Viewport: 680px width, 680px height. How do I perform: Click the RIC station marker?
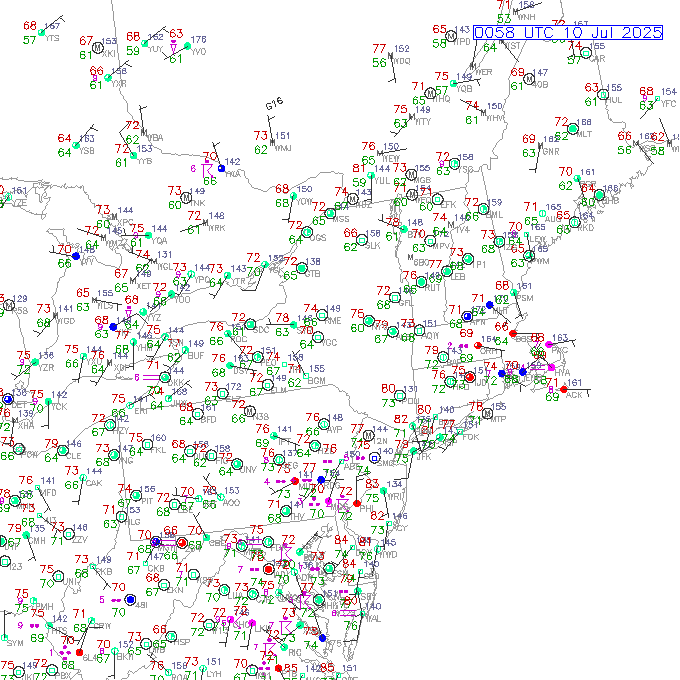coord(284,647)
